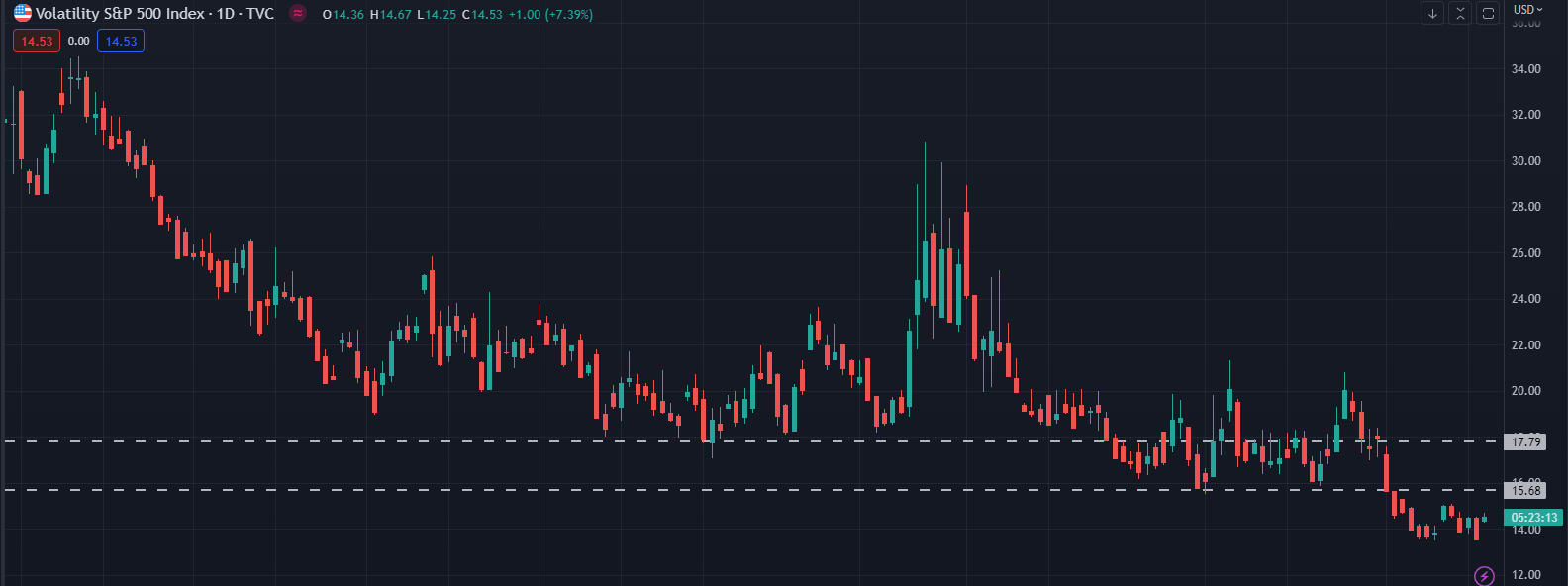The width and height of the screenshot is (1568, 586).
Task: Click the C14.53 close value
Action: (482, 15)
